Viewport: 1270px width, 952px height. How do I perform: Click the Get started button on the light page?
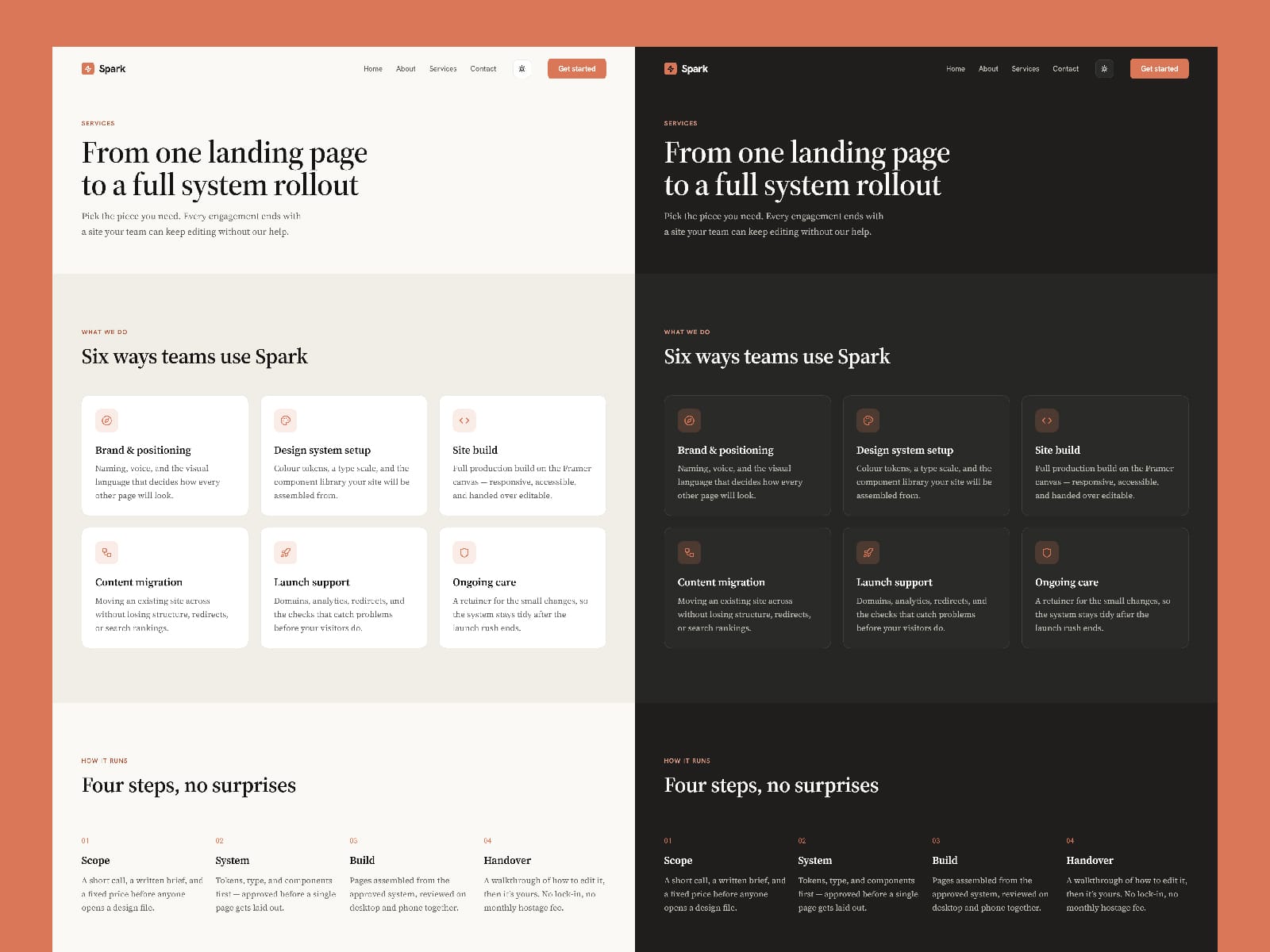[x=577, y=69]
